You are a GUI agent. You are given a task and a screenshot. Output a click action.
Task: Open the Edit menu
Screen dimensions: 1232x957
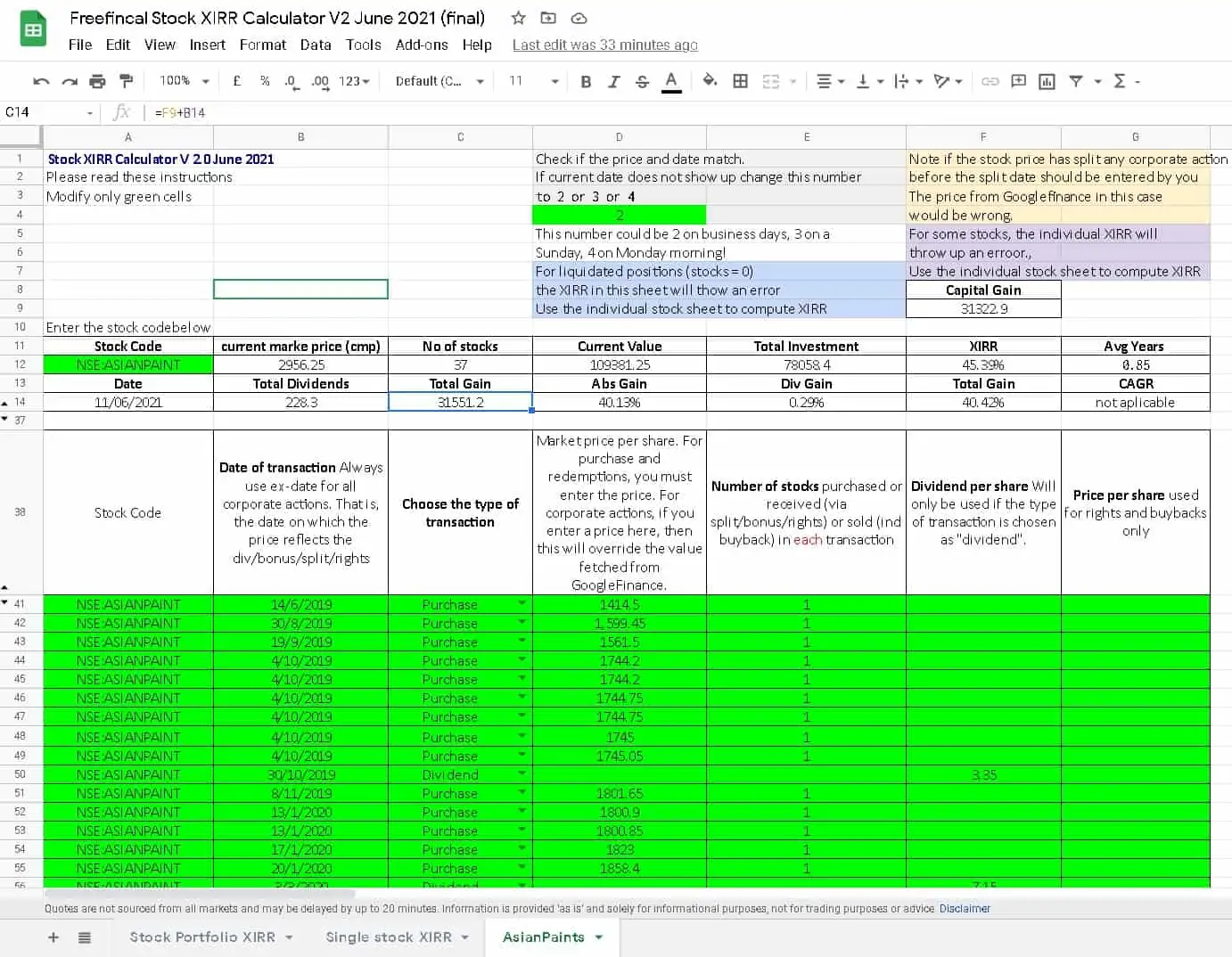[x=118, y=45]
